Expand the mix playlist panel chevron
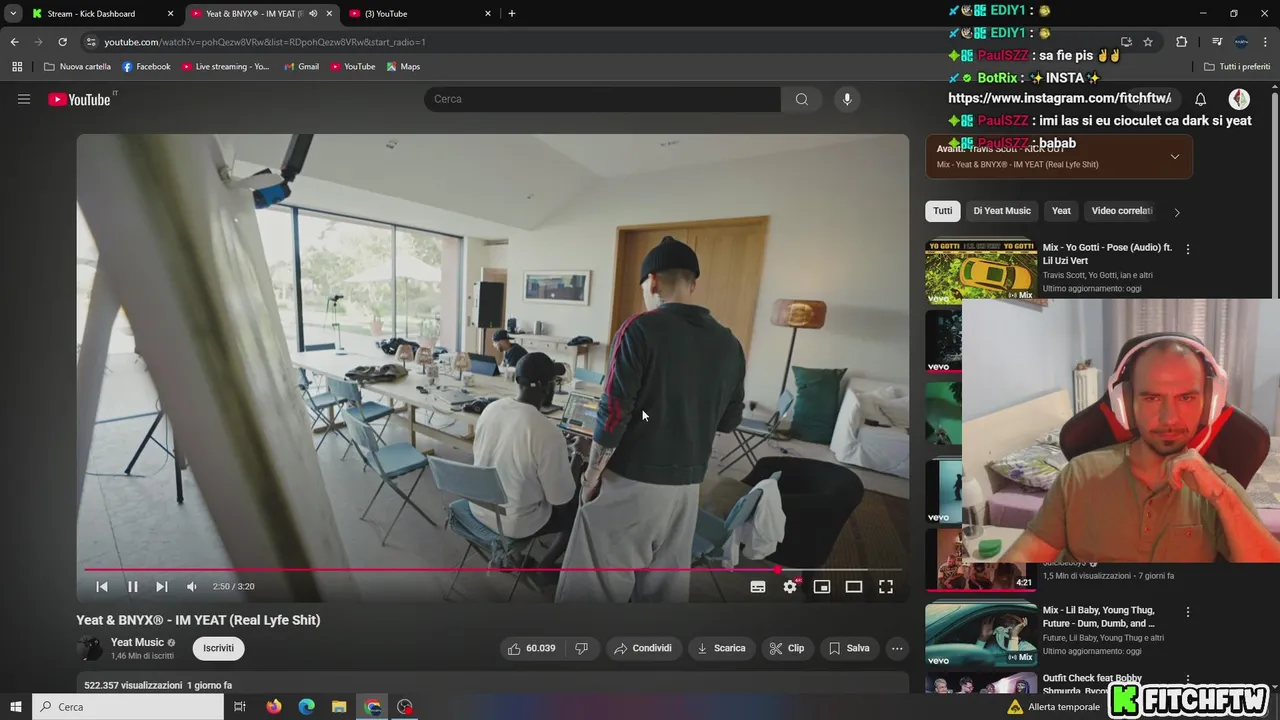The image size is (1280, 720). [x=1174, y=156]
